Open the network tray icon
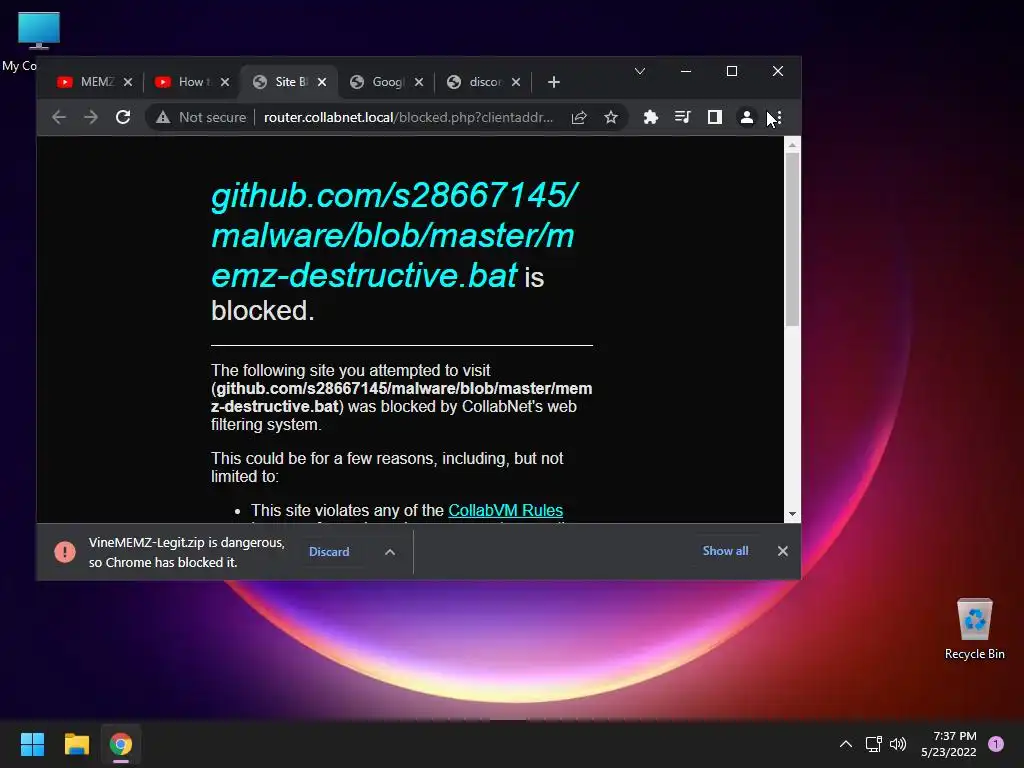 (873, 744)
